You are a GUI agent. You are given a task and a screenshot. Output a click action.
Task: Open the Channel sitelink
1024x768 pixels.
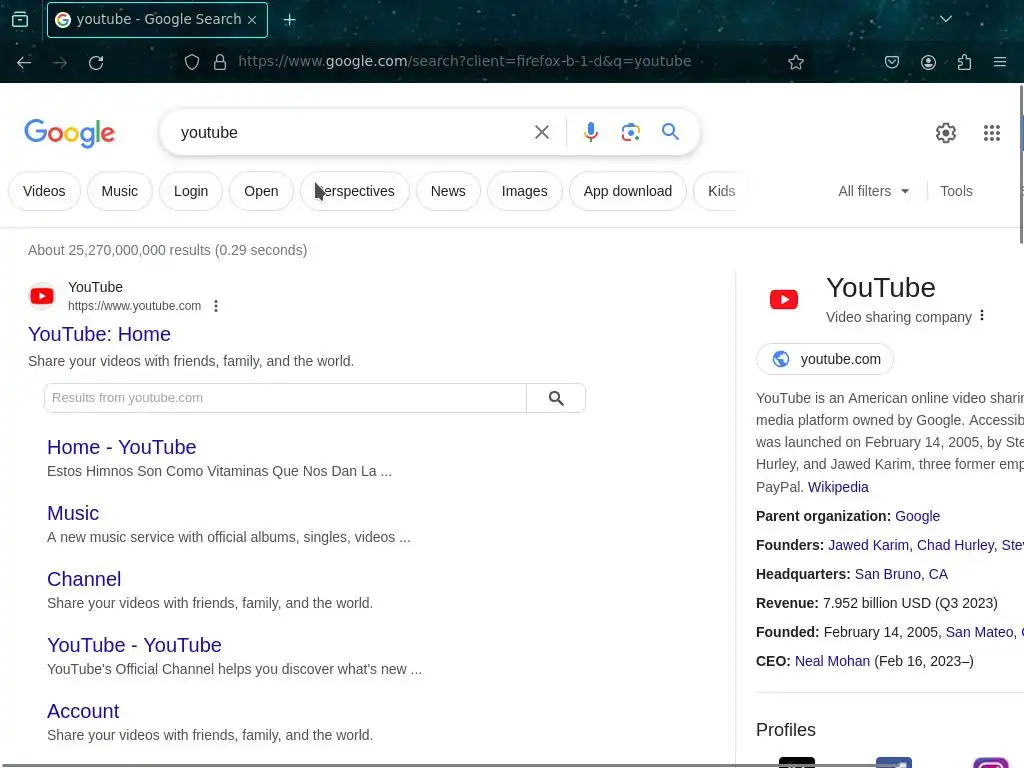click(84, 579)
